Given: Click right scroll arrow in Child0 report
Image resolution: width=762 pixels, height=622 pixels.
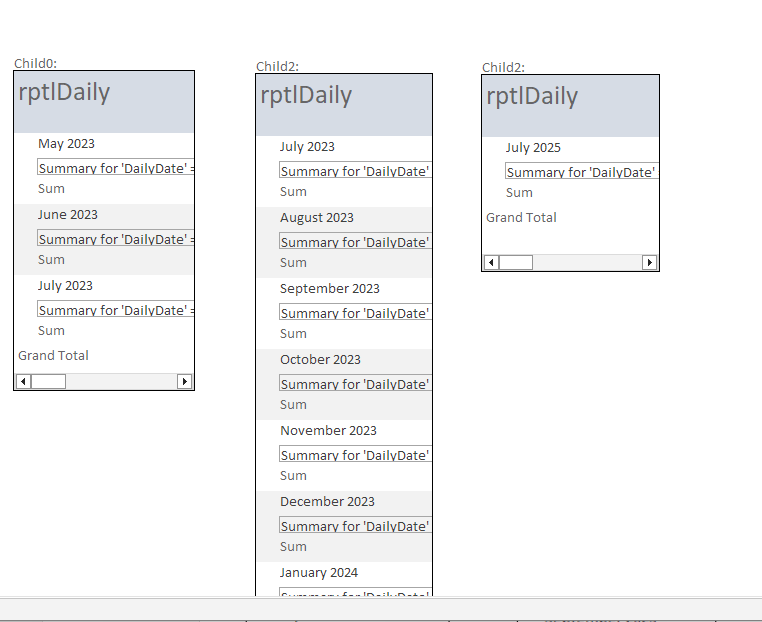Looking at the screenshot, I should click(184, 381).
